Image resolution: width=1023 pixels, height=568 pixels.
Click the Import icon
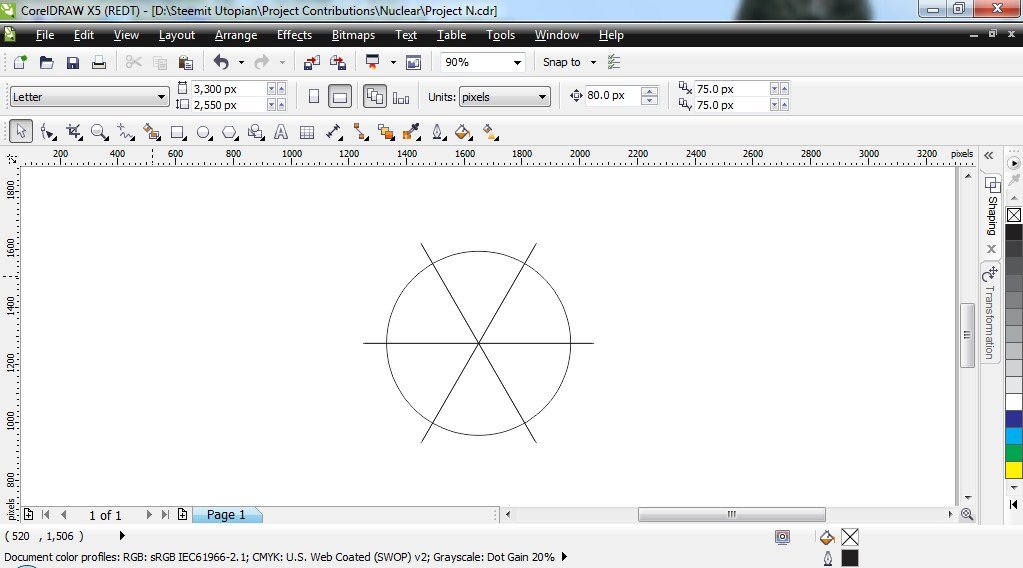[x=312, y=62]
